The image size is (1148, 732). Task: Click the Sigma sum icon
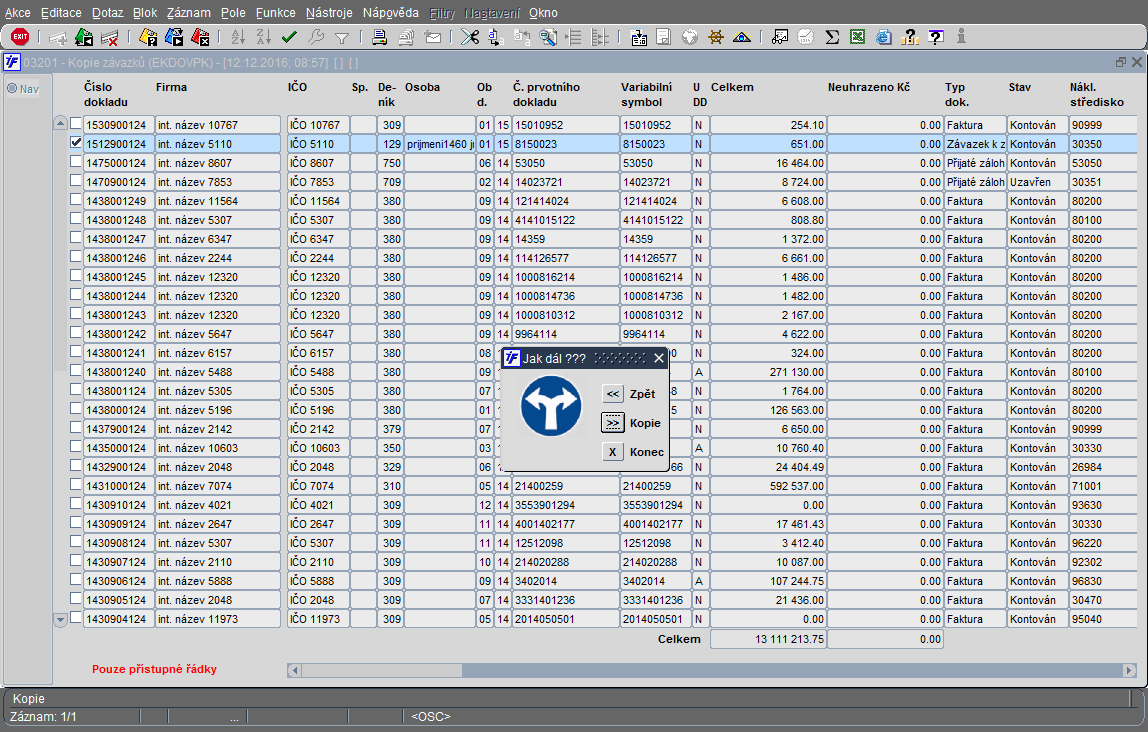pyautogui.click(x=832, y=37)
